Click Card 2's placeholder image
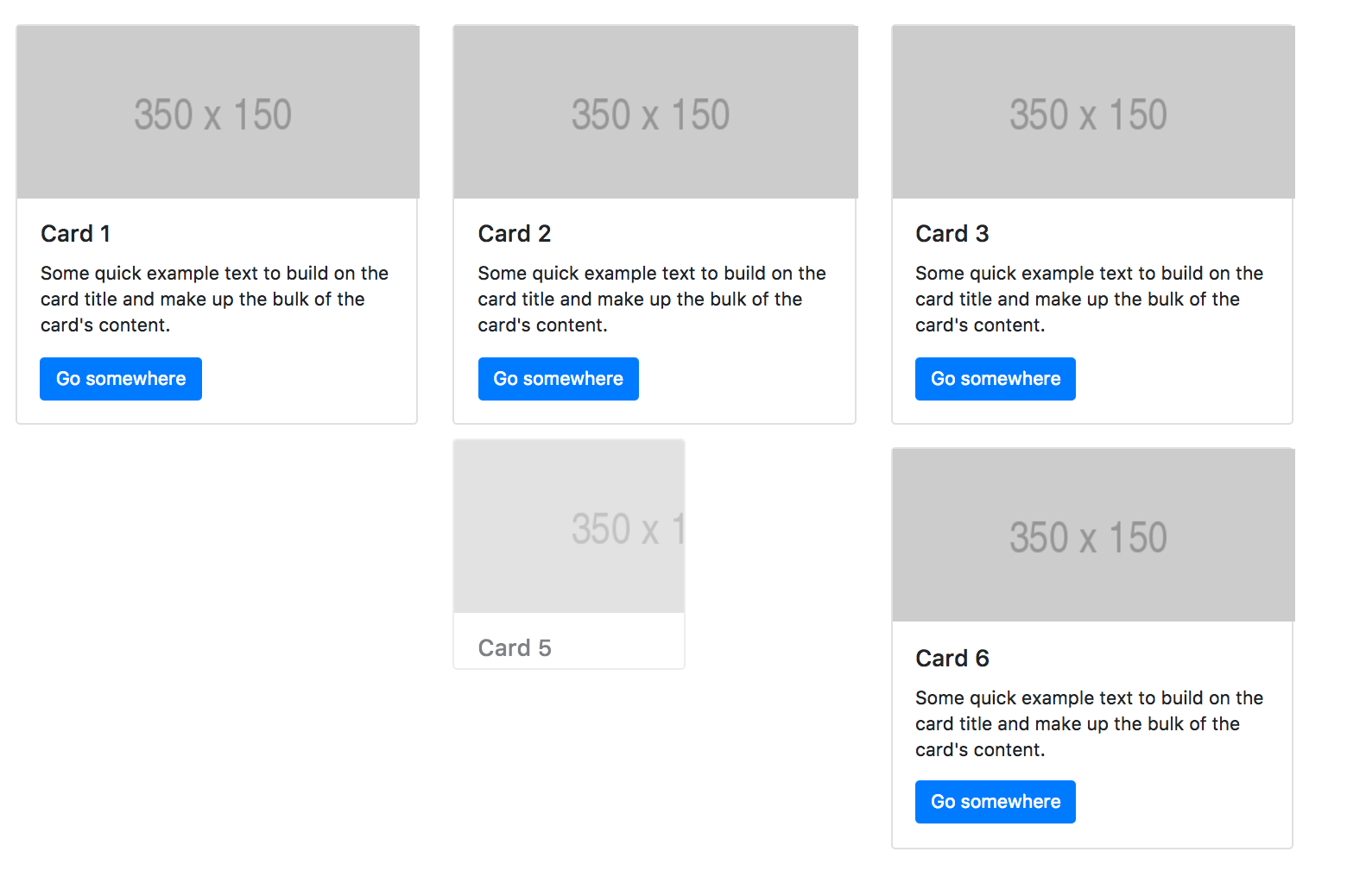This screenshot has height=896, width=1347. (x=655, y=112)
